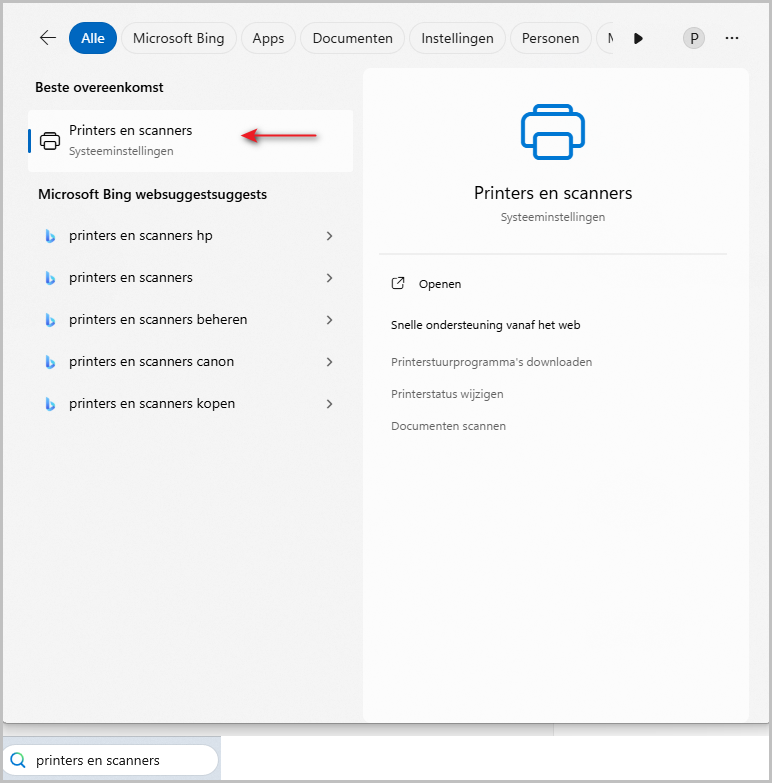Click the back arrow icon
Screen dimensions: 772x783
pyautogui.click(x=48, y=38)
